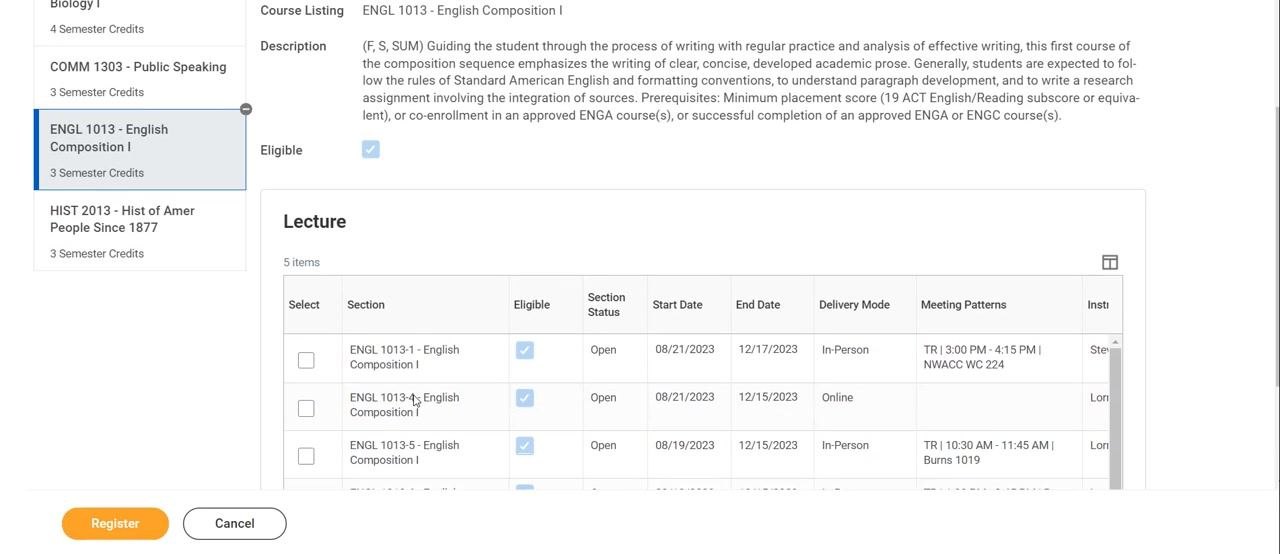Click ENGL 1013-1 - English Composition I section name
Screen dimensions: 1280x554
click(x=404, y=357)
